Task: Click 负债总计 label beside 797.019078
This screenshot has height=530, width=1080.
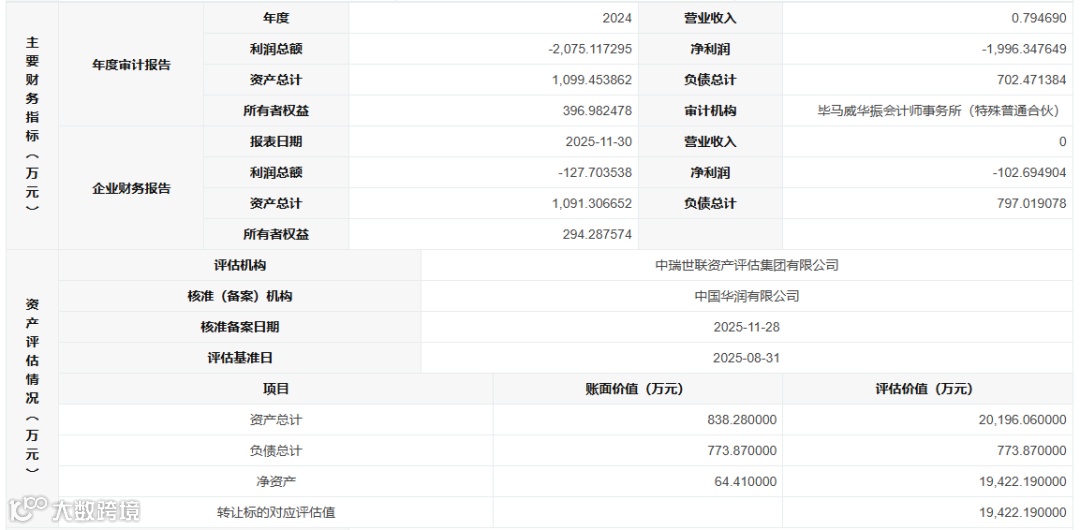Action: pyautogui.click(x=709, y=204)
